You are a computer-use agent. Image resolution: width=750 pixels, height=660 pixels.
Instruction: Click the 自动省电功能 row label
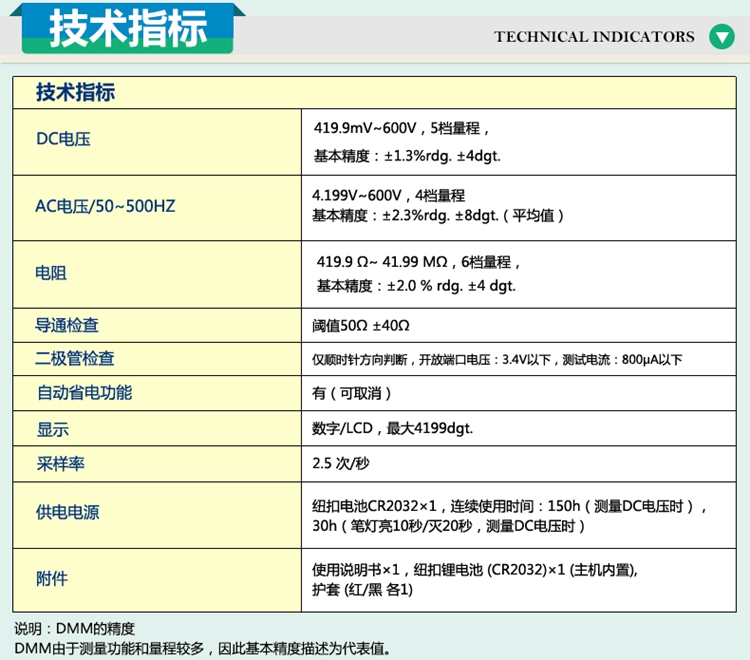coord(84,393)
